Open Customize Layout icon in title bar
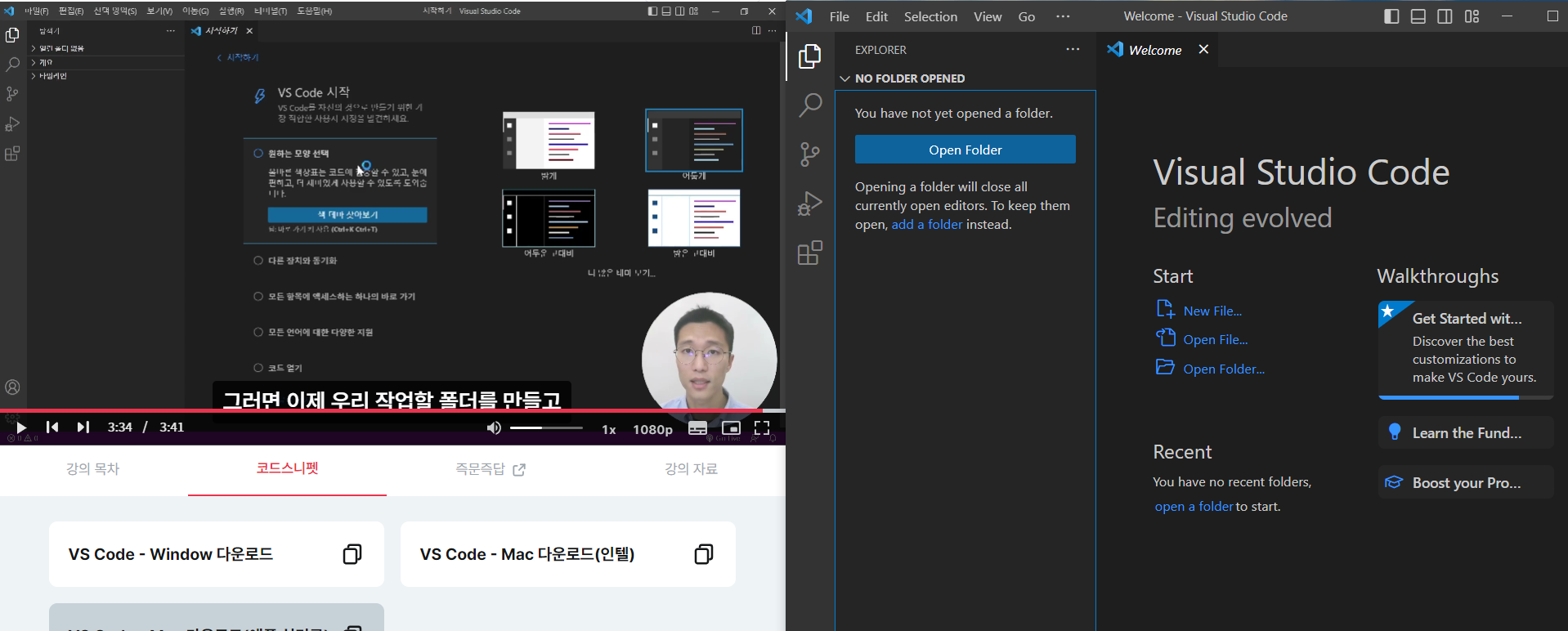 (1472, 16)
